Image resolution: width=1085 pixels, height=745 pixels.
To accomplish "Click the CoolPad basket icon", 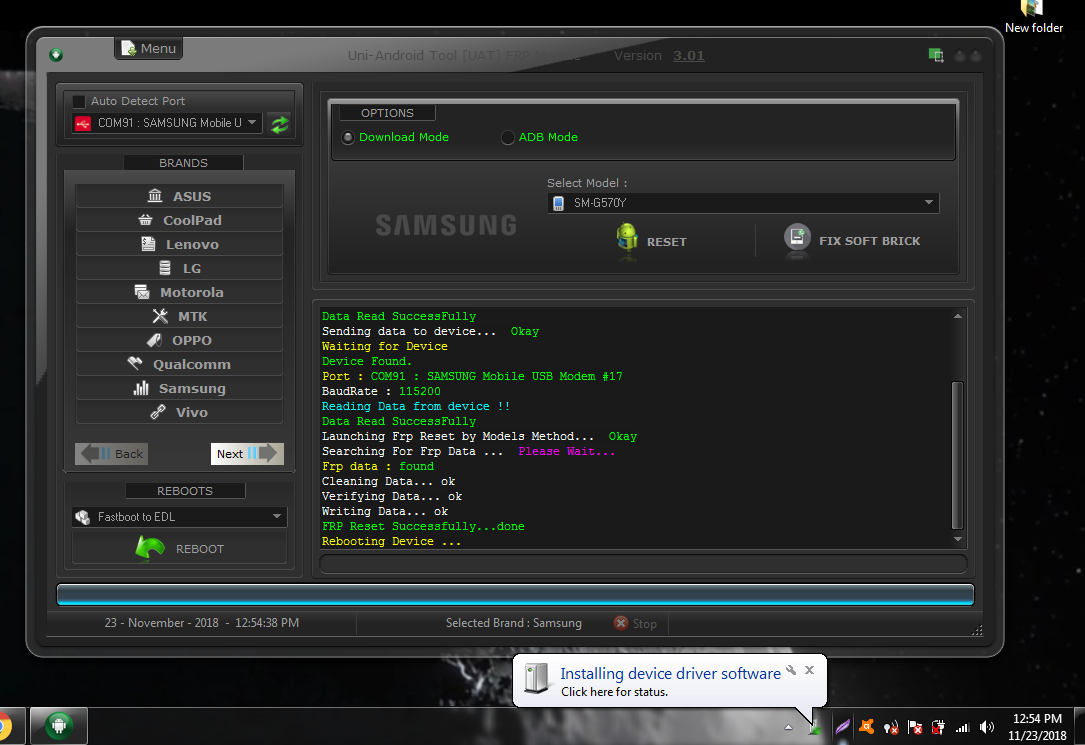I will click(x=145, y=220).
